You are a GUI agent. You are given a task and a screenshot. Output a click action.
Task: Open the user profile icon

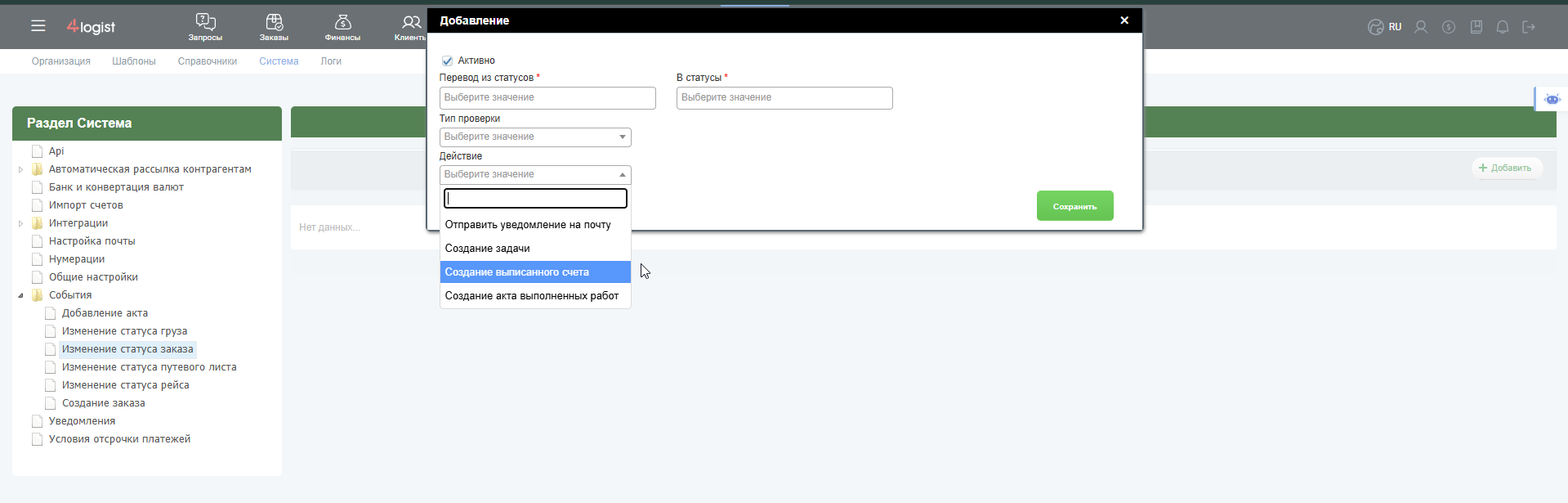1421,27
